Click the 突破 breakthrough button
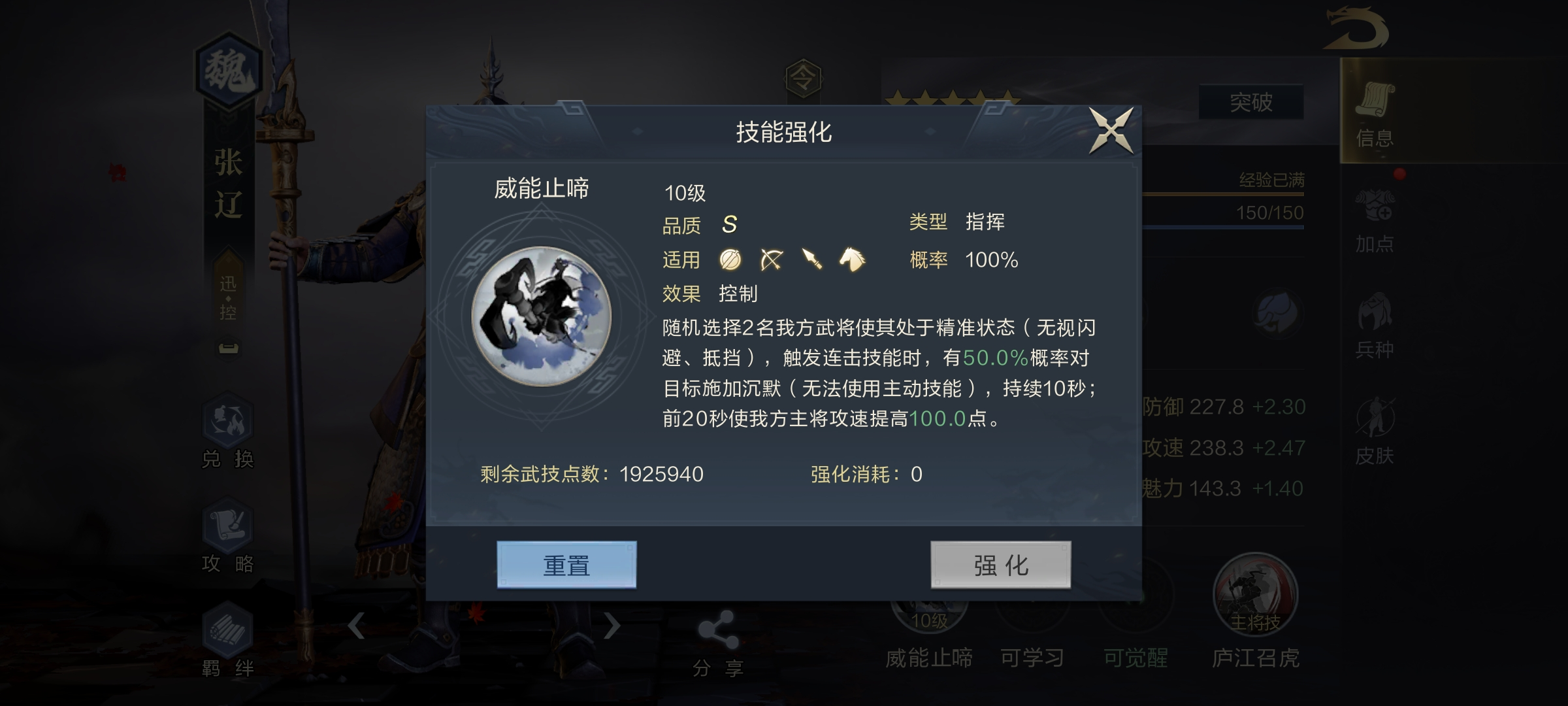 tap(1251, 102)
